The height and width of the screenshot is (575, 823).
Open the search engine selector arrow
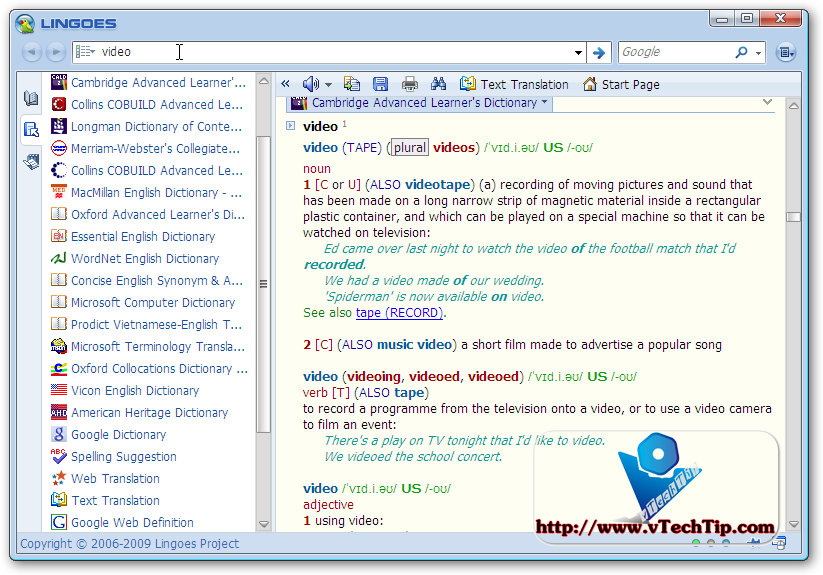758,53
